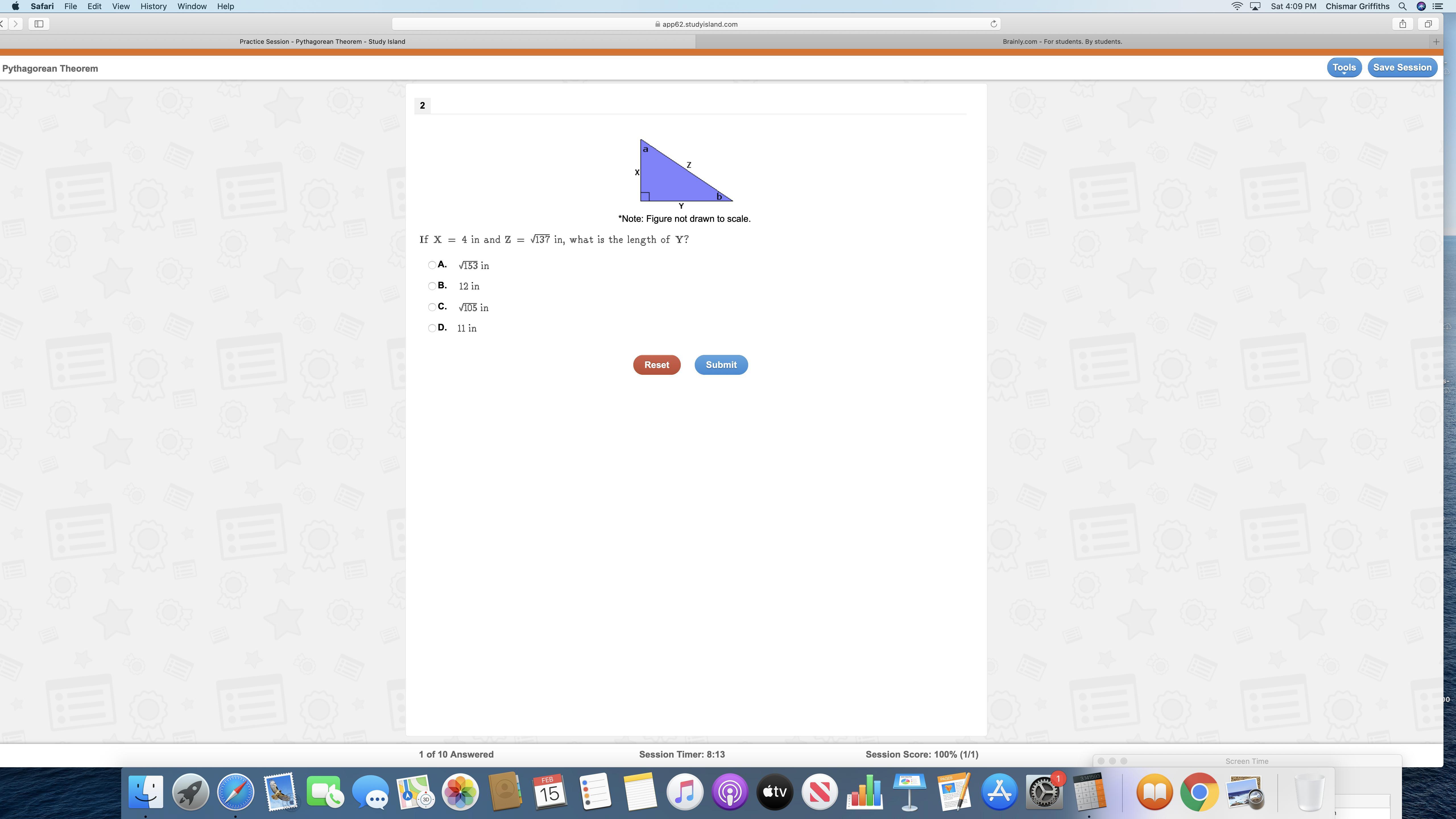This screenshot has width=1456, height=819.
Task: Choose answer D, 11 in
Action: click(432, 328)
